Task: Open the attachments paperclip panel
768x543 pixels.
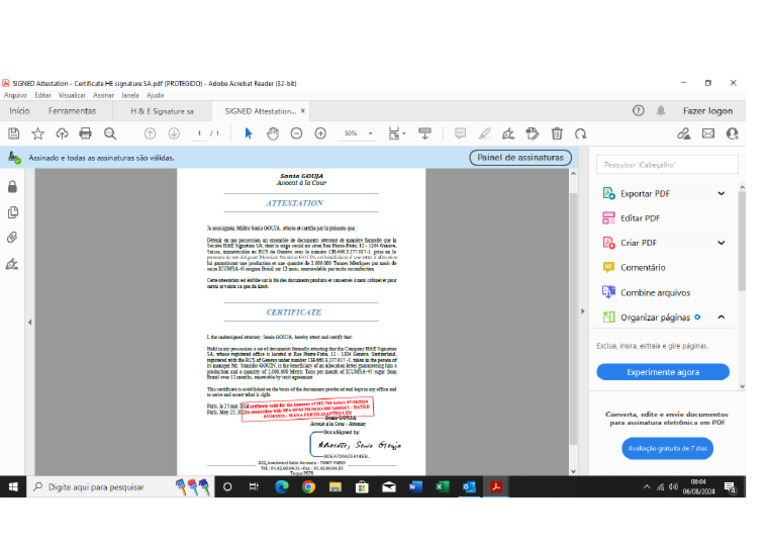Action: 12,237
